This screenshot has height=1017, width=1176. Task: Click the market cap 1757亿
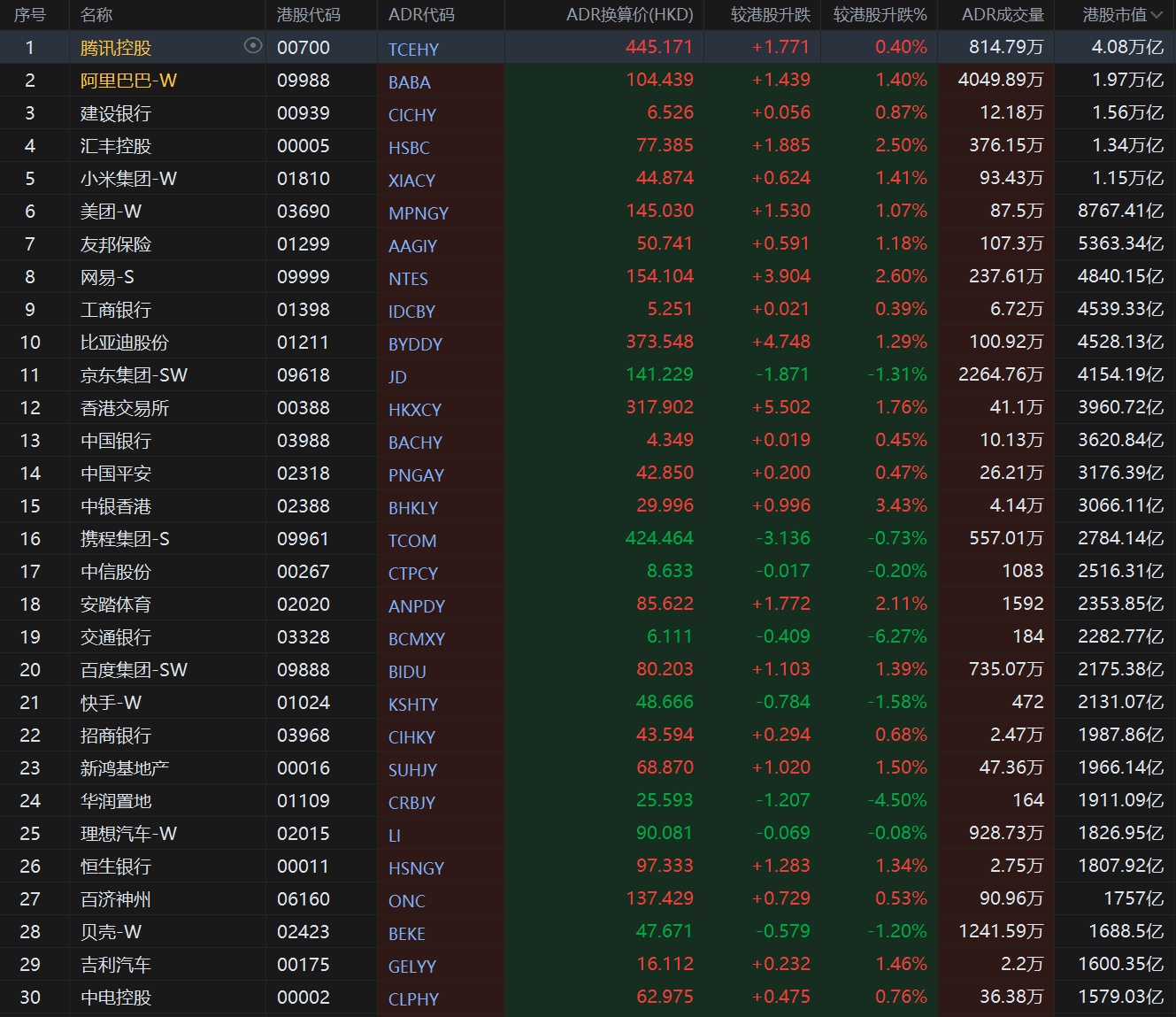[x=1134, y=898]
